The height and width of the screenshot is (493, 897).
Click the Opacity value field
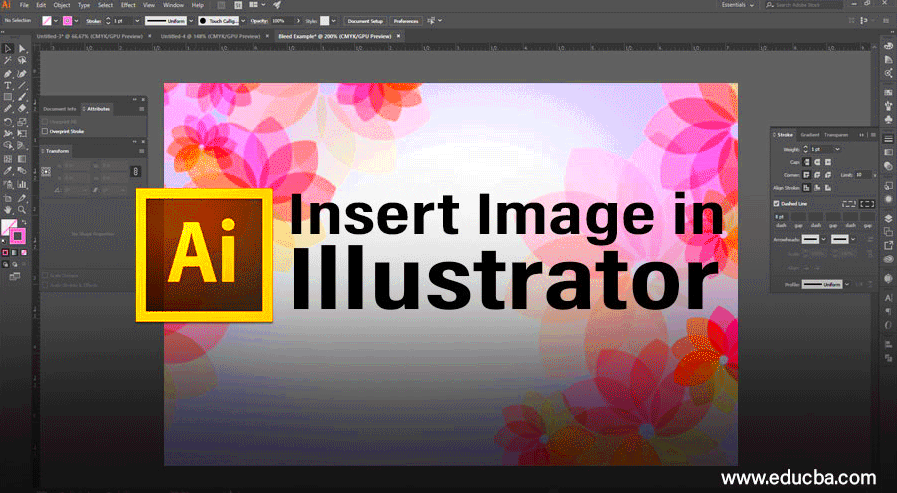(281, 21)
